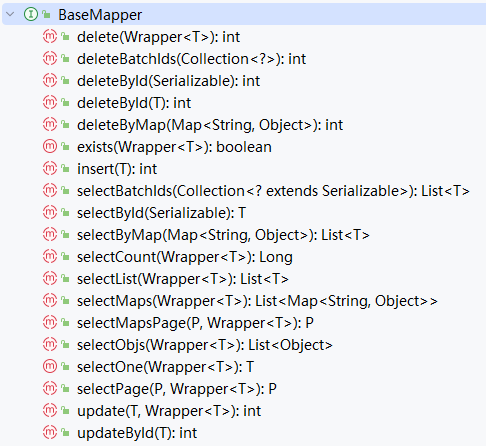This screenshot has height=446, width=486.
Task: Select selectList(Wrapper<T>) method
Action: pos(183,279)
